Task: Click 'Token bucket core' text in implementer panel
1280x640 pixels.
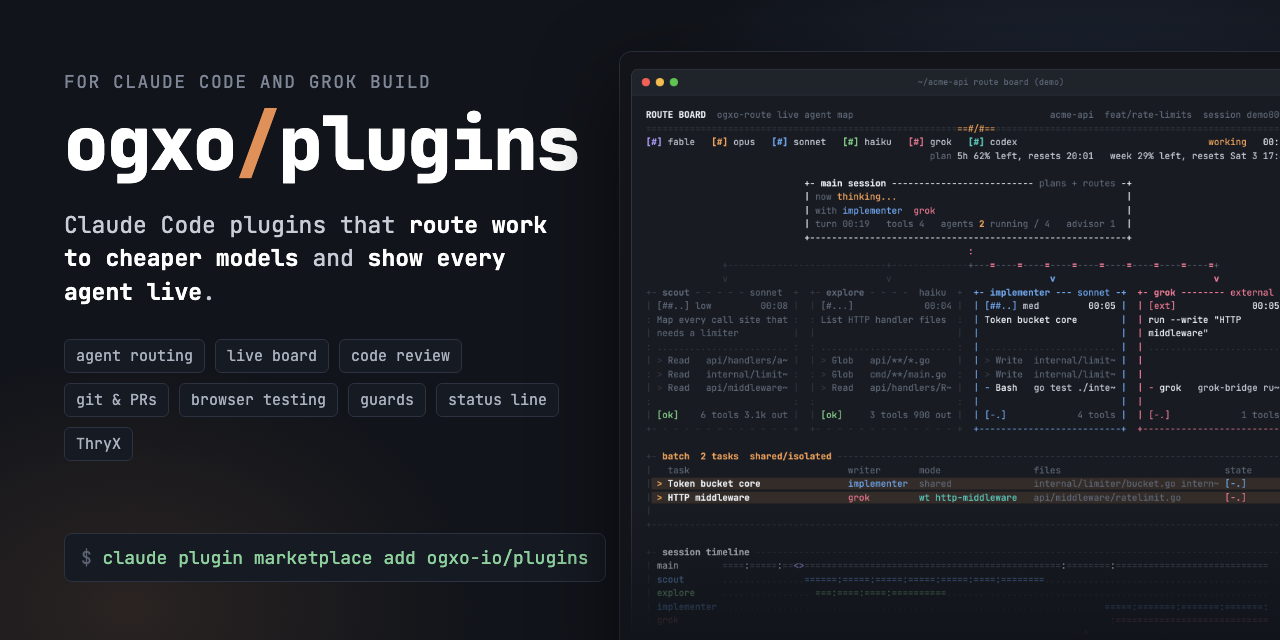Action: coord(1031,320)
